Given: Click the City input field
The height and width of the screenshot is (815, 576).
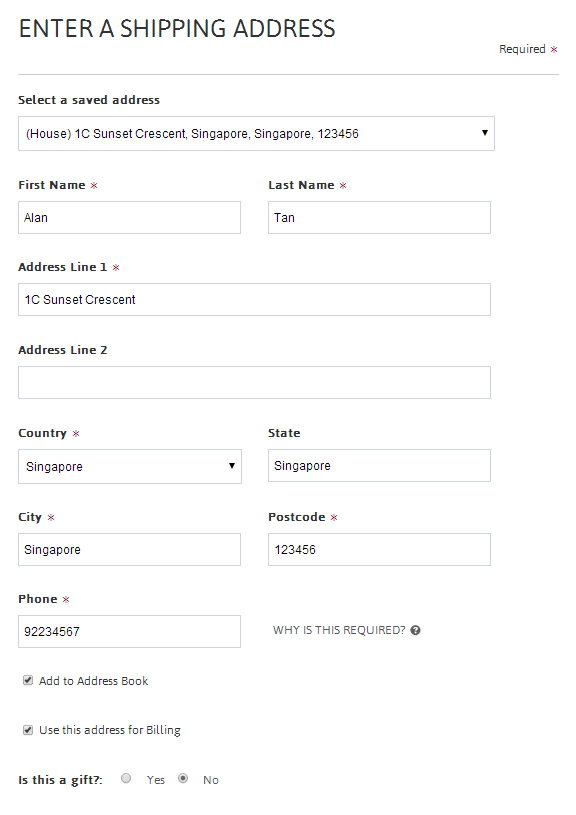Looking at the screenshot, I should point(129,549).
